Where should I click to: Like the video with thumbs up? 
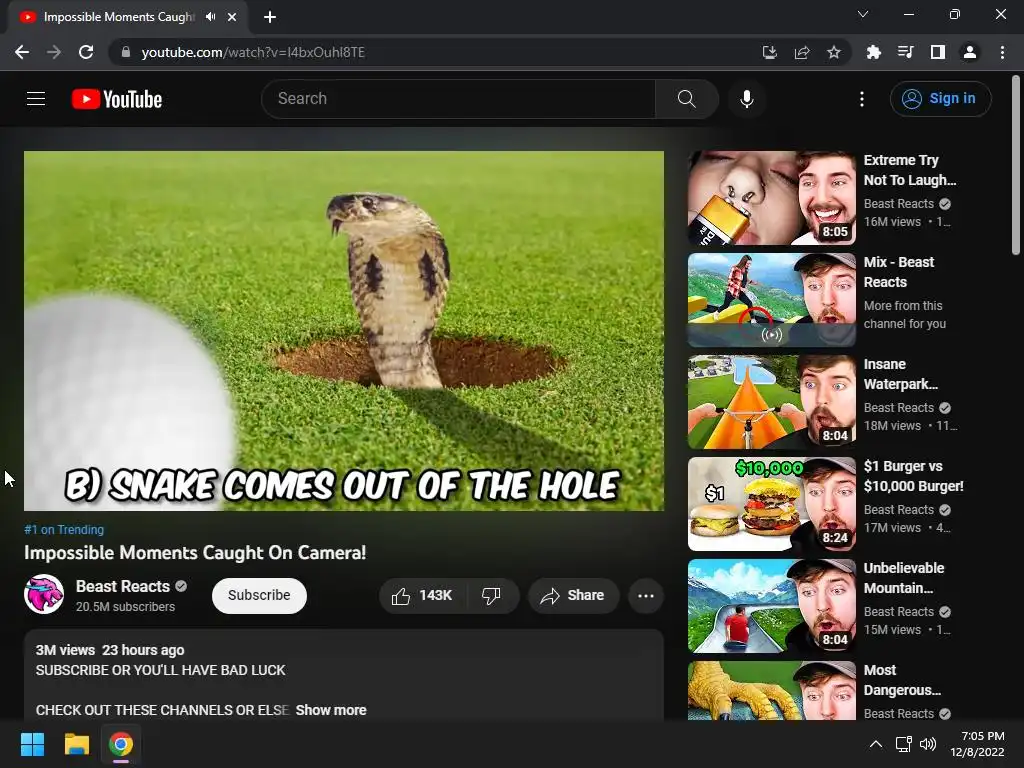tap(401, 596)
